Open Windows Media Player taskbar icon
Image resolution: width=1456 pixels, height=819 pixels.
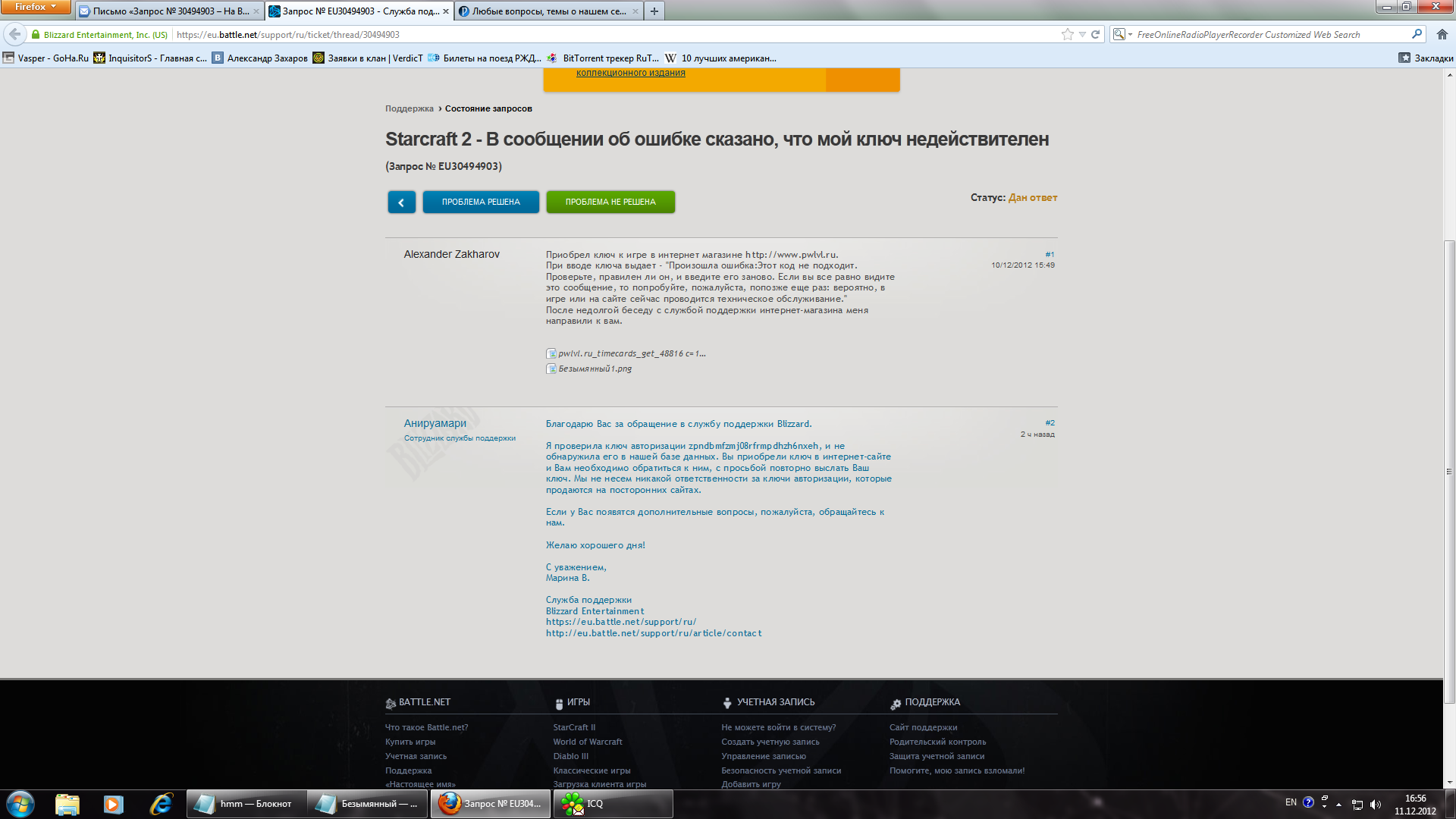pos(114,804)
